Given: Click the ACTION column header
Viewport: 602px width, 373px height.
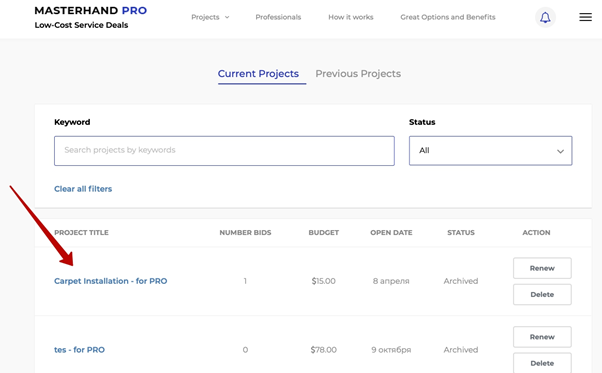Looking at the screenshot, I should pos(536,233).
